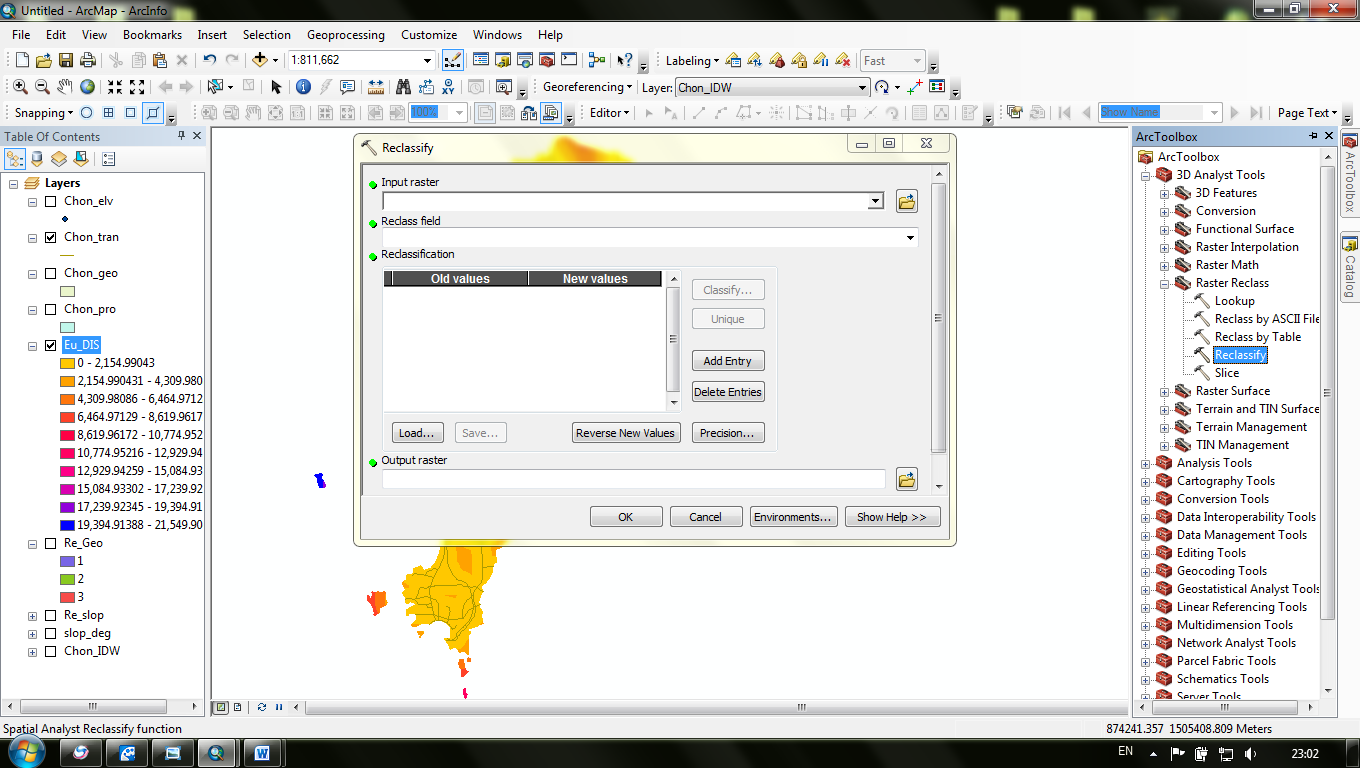Select the Find binoculars tool

404,87
